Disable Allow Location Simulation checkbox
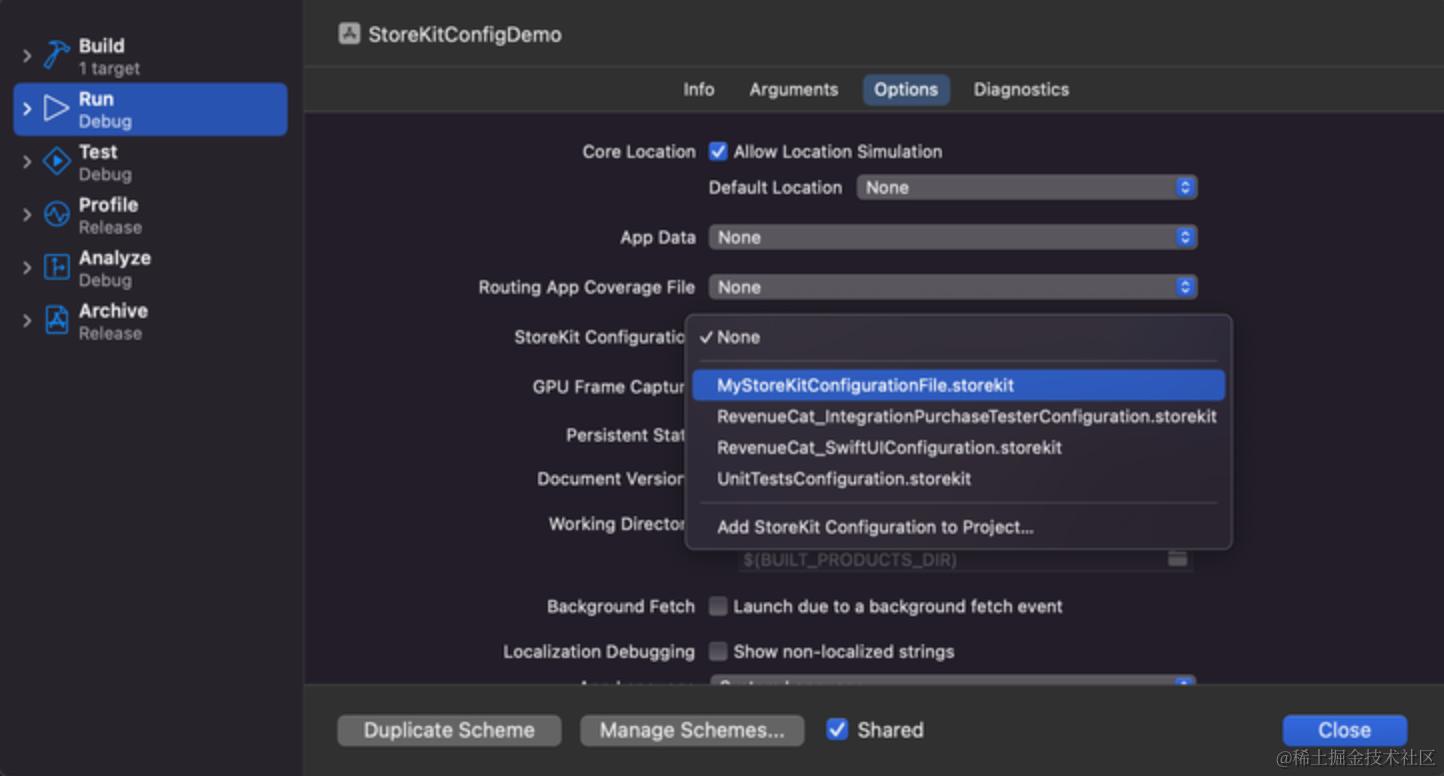The image size is (1444, 776). [718, 152]
